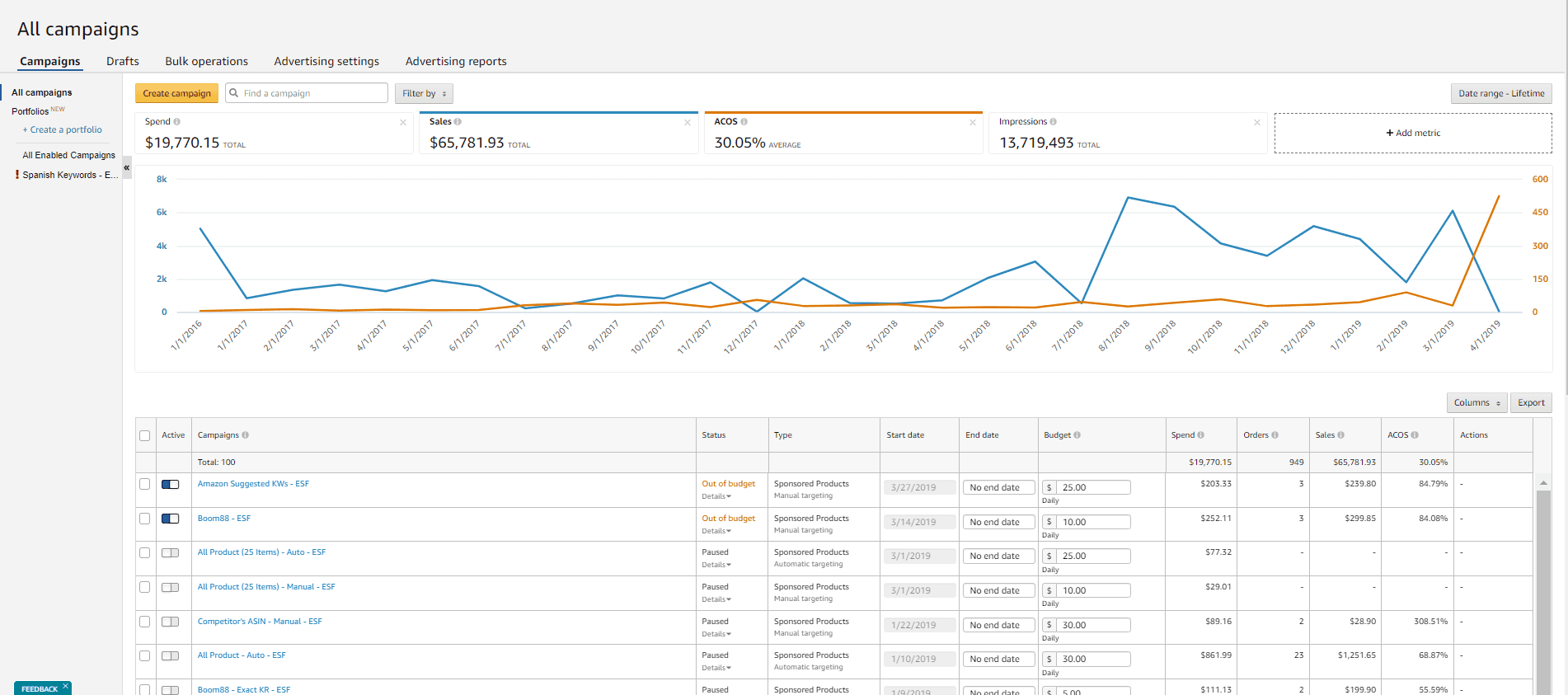This screenshot has height=695, width=1568.
Task: Select all campaigns with header checkbox
Action: pos(145,435)
